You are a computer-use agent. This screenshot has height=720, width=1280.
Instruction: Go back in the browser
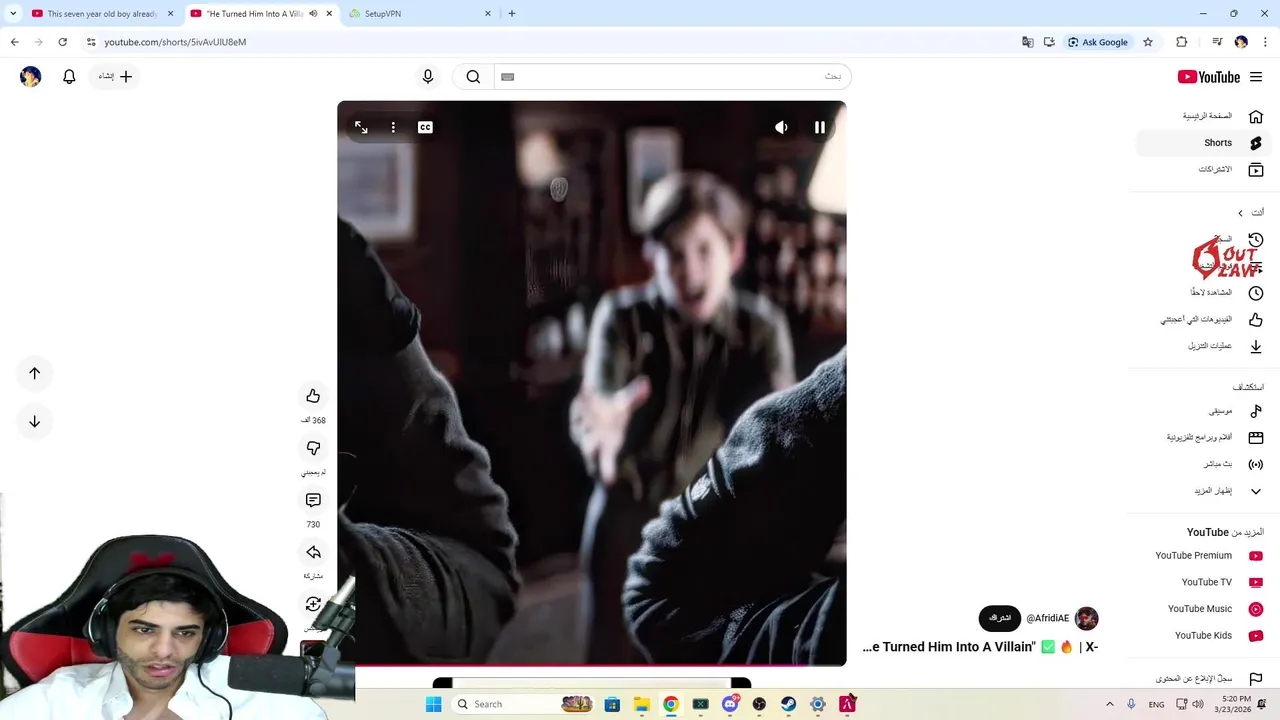15,42
